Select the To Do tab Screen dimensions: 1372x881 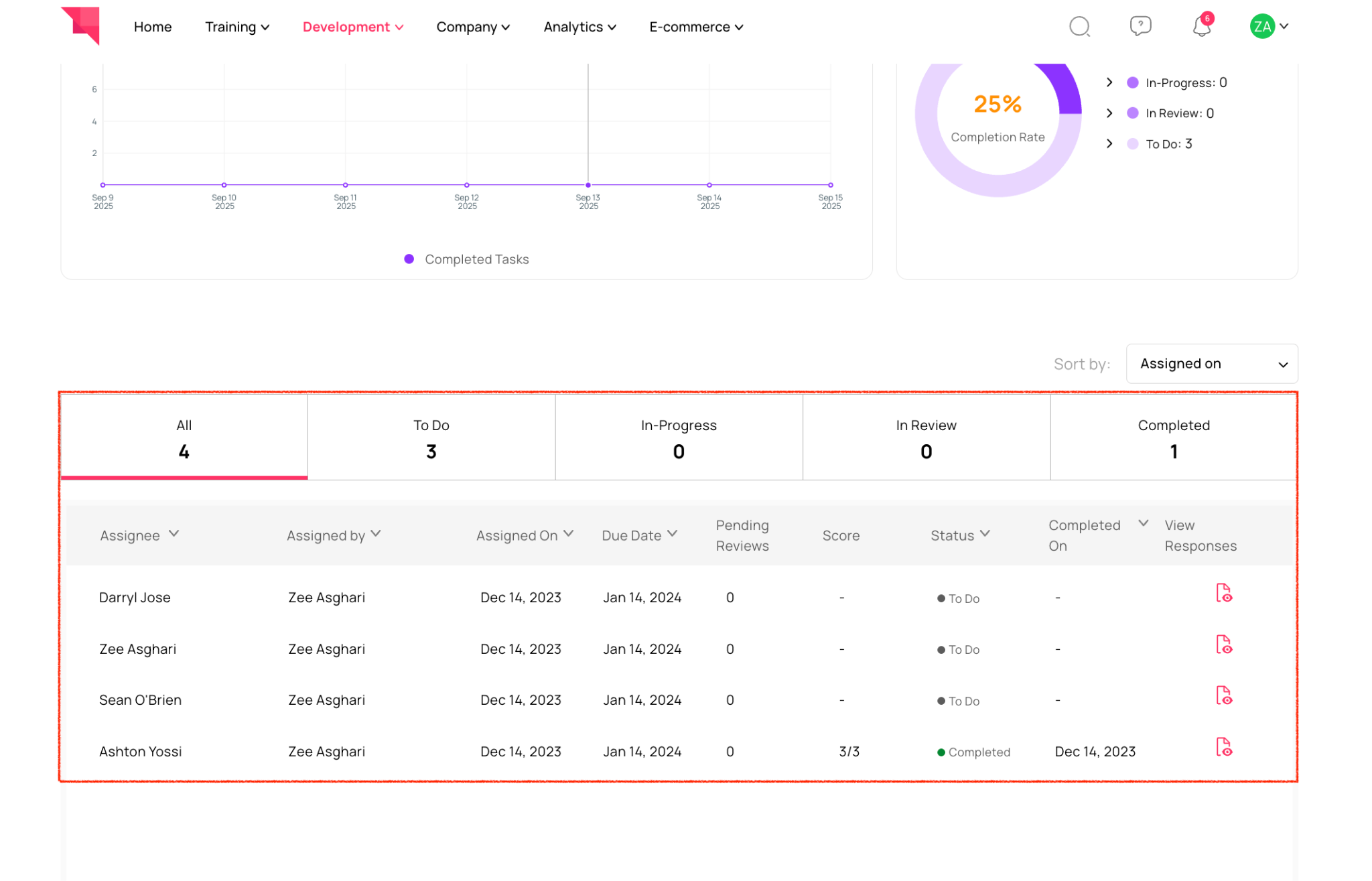click(x=431, y=437)
